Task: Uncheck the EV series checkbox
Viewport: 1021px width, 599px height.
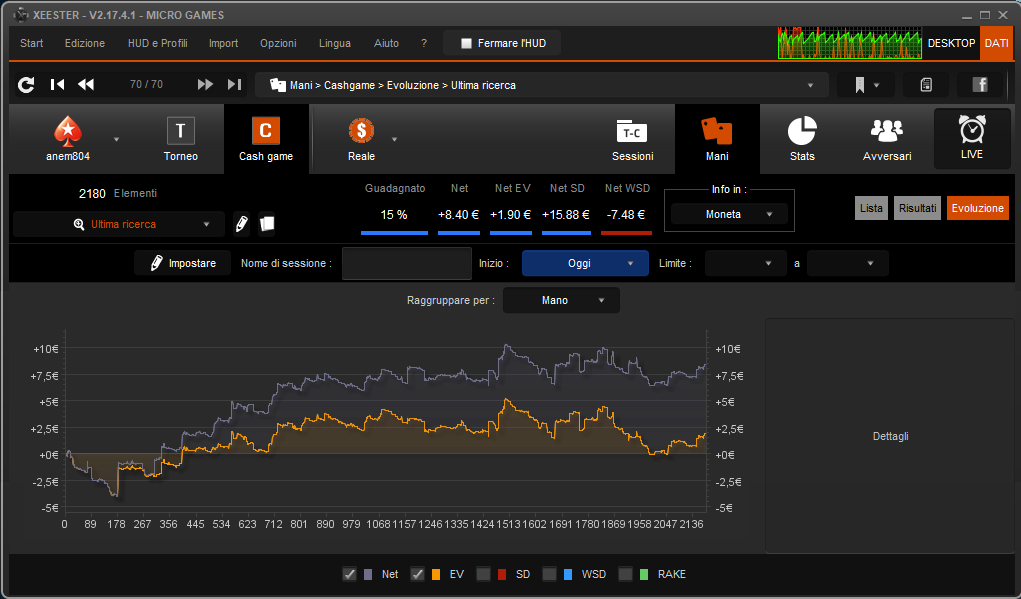Action: [417, 574]
